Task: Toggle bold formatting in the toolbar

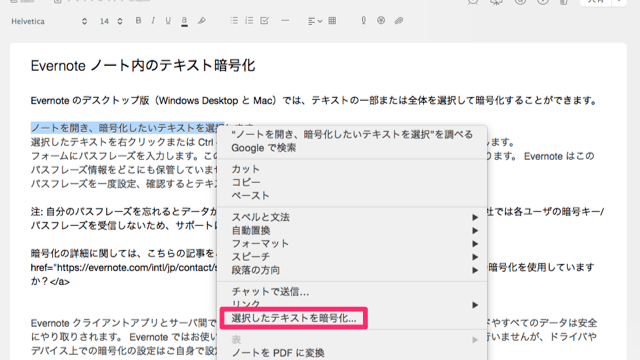Action: point(138,21)
